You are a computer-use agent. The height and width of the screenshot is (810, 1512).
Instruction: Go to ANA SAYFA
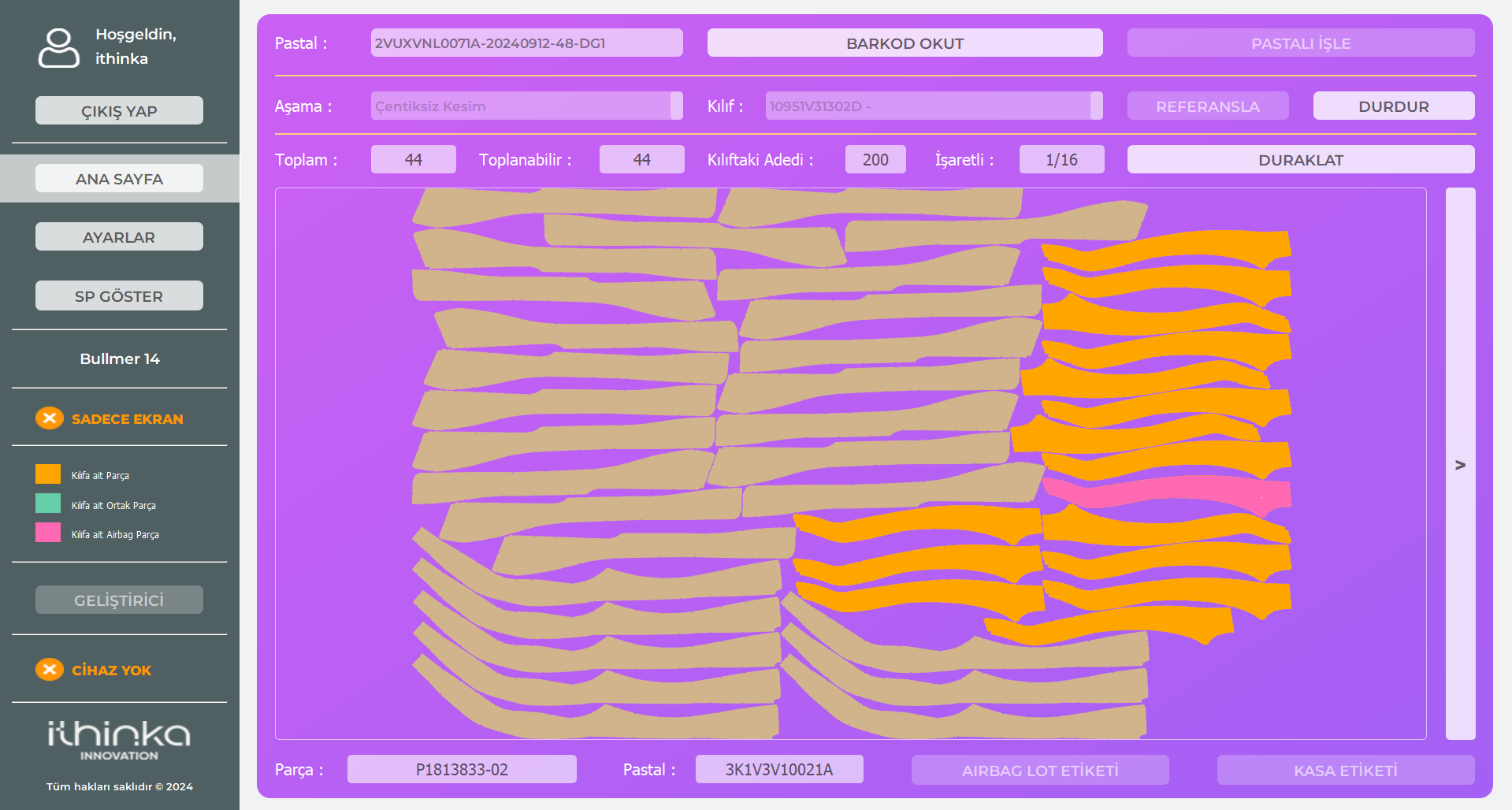pyautogui.click(x=119, y=179)
